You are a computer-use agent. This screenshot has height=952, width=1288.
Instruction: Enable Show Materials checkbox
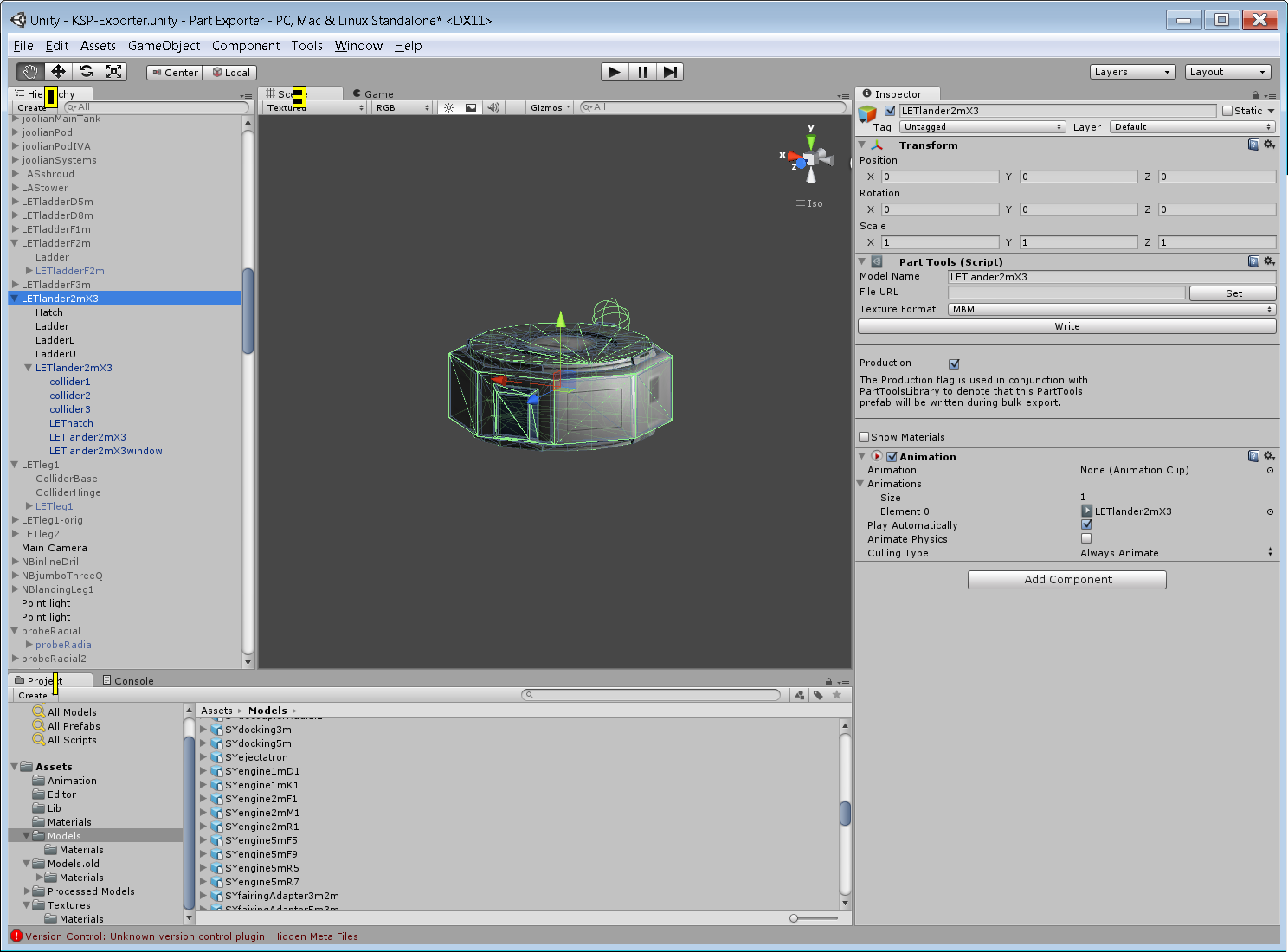pos(864,437)
